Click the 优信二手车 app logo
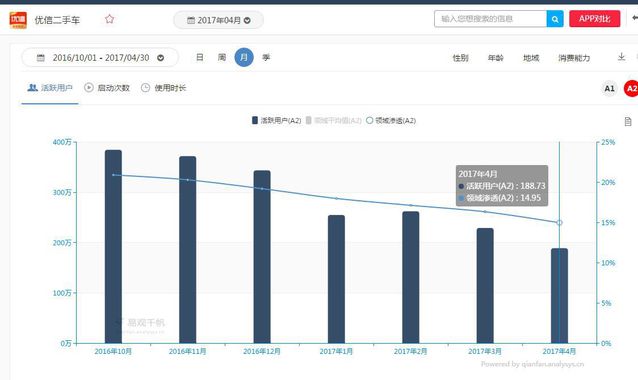Screen dimensions: 638x380 pyautogui.click(x=18, y=20)
